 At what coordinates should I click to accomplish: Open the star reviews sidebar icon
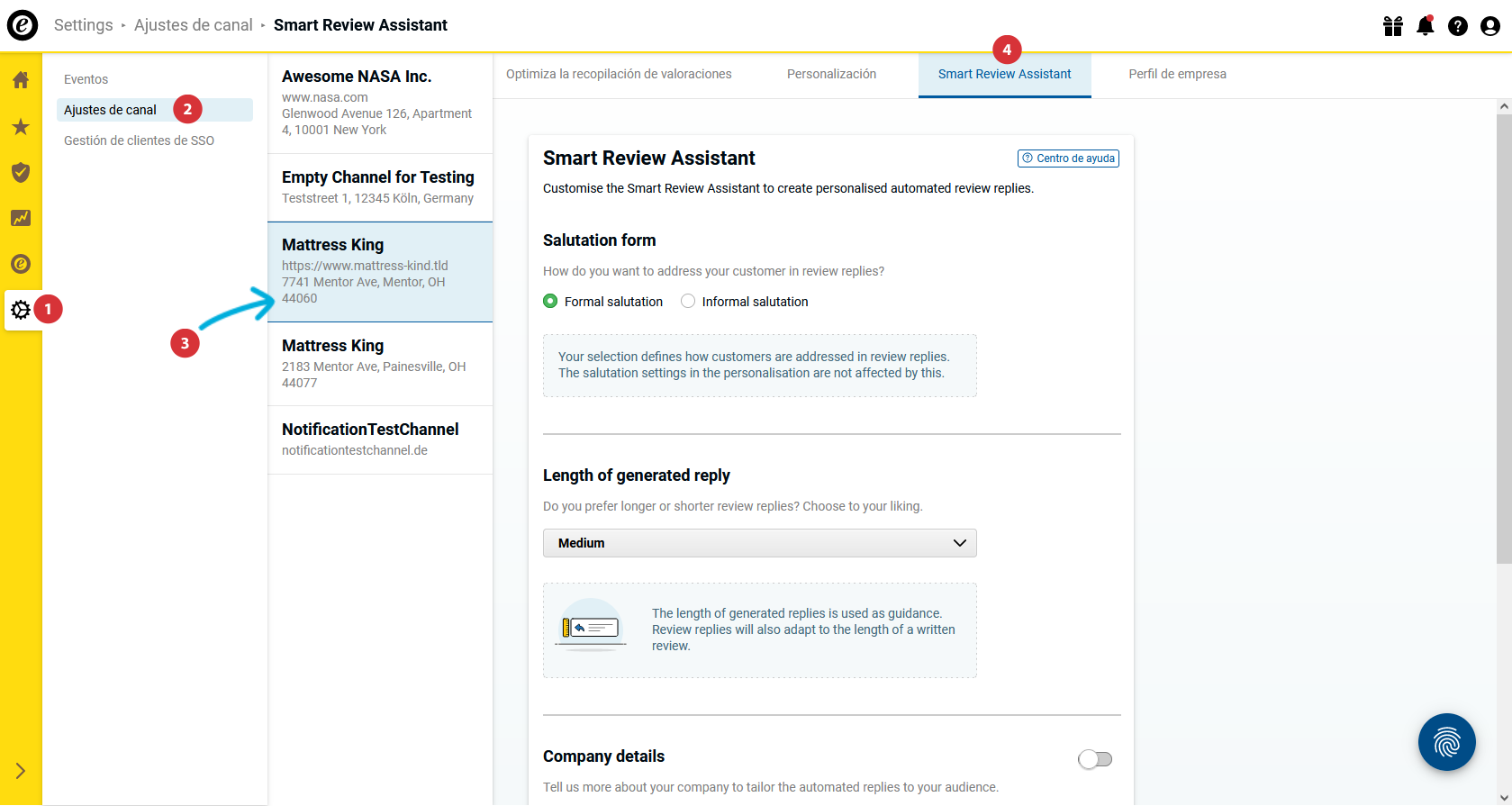coord(21,126)
